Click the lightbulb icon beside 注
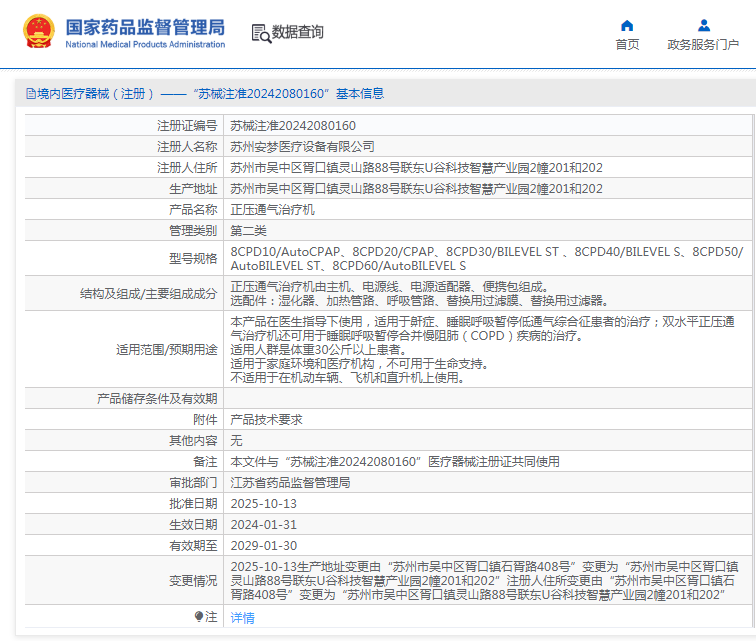 [199, 617]
